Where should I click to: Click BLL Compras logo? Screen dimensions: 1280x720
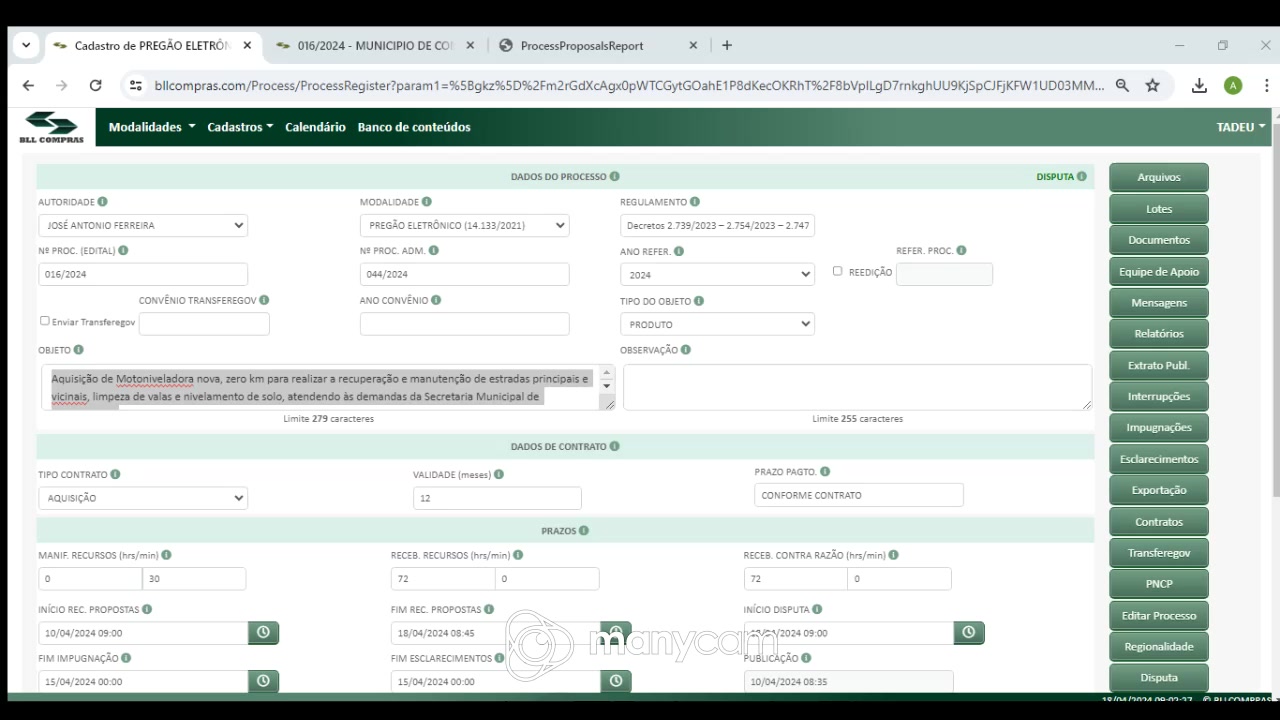52,127
